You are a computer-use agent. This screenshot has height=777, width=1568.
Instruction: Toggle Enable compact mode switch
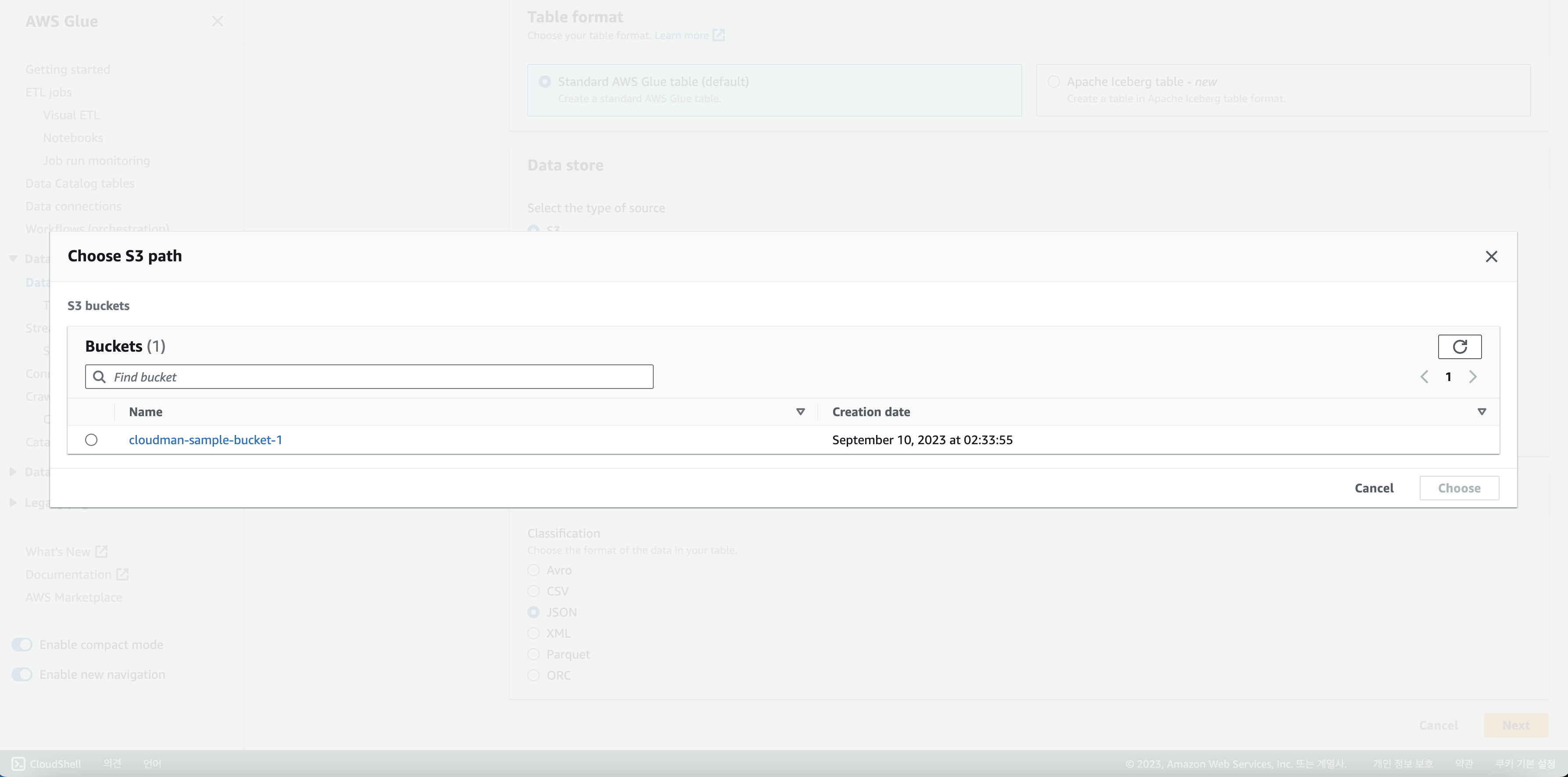click(22, 644)
